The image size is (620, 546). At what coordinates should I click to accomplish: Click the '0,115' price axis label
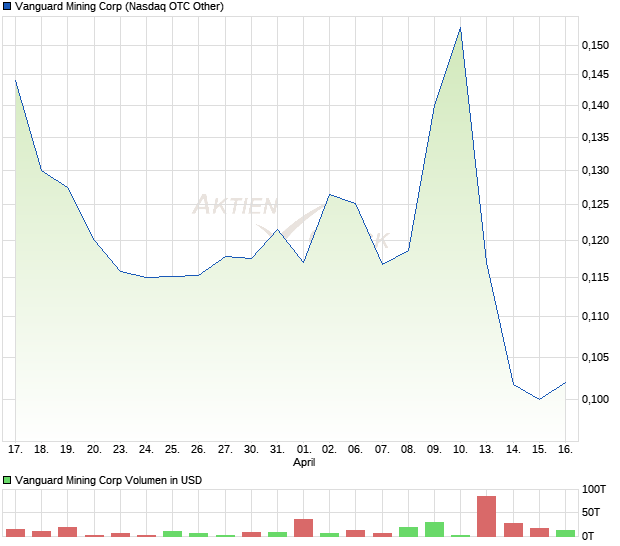pos(595,277)
